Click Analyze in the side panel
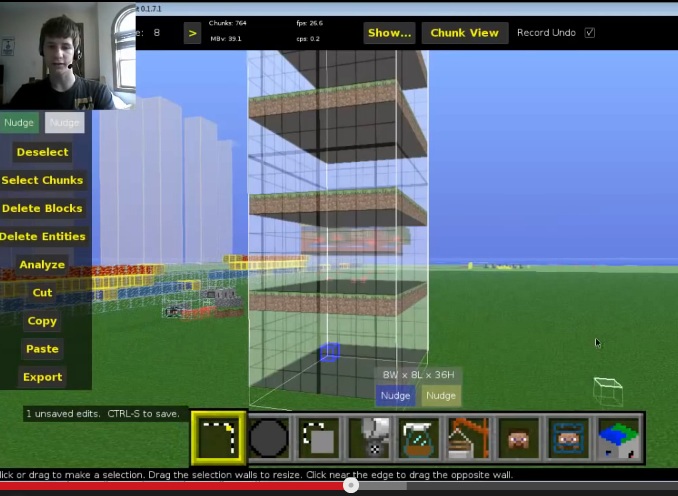Screen dimensions: 678x496 [x=42, y=265]
